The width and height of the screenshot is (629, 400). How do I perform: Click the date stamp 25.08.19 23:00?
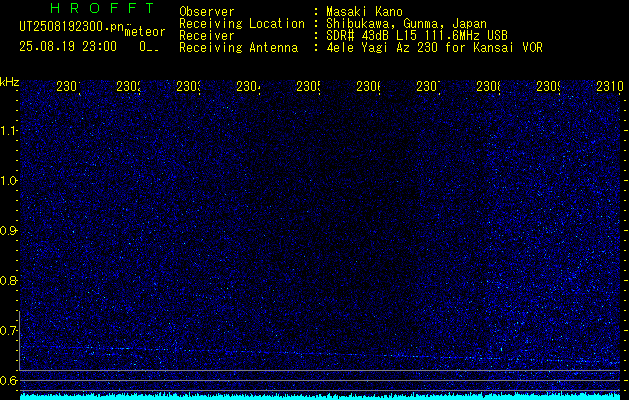(x=68, y=47)
